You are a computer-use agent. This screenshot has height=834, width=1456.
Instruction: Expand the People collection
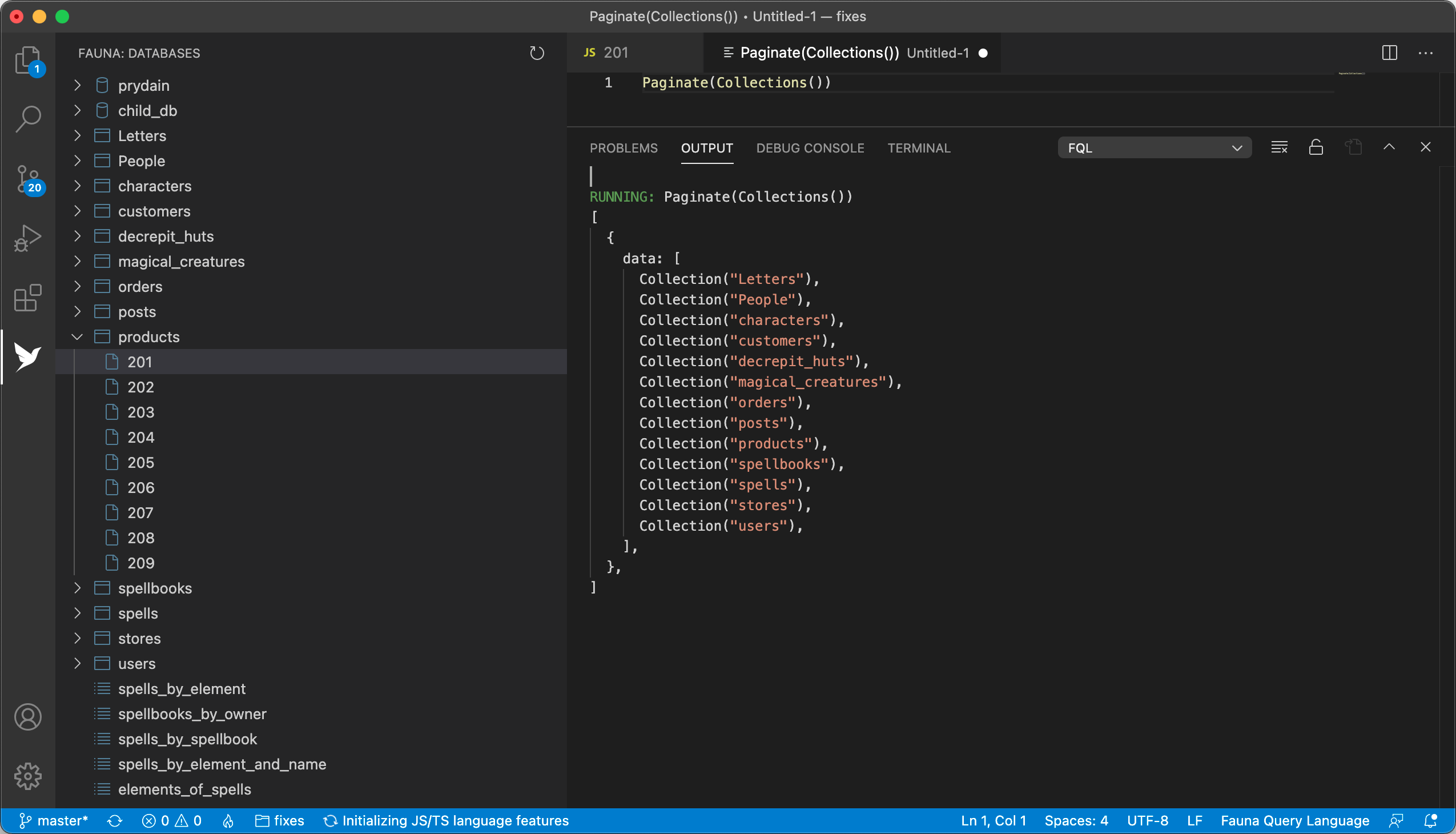click(x=78, y=161)
